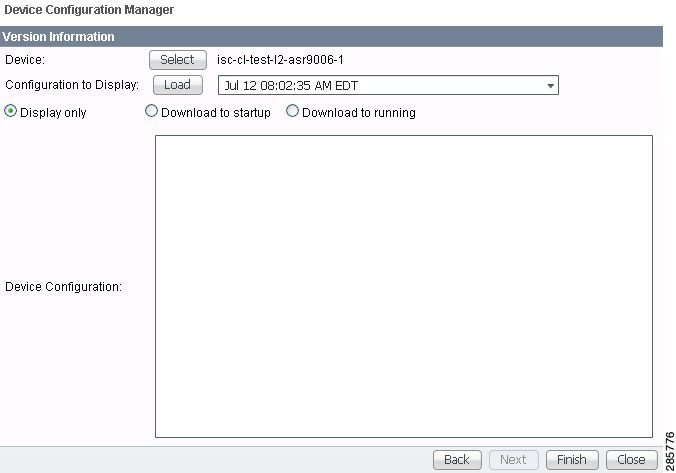Choose the Download to startup option
The height and width of the screenshot is (473, 676).
coord(152,112)
